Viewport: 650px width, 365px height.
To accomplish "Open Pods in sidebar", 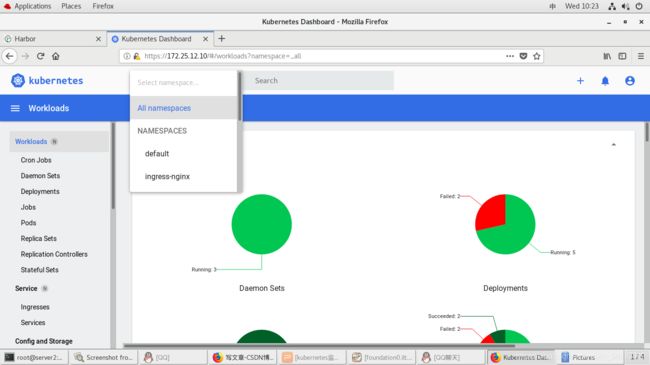I will pyautogui.click(x=28, y=223).
